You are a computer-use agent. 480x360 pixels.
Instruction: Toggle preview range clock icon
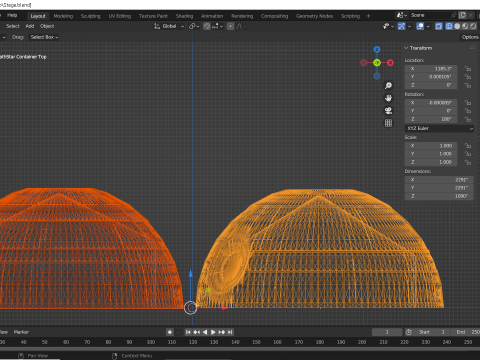(409, 332)
